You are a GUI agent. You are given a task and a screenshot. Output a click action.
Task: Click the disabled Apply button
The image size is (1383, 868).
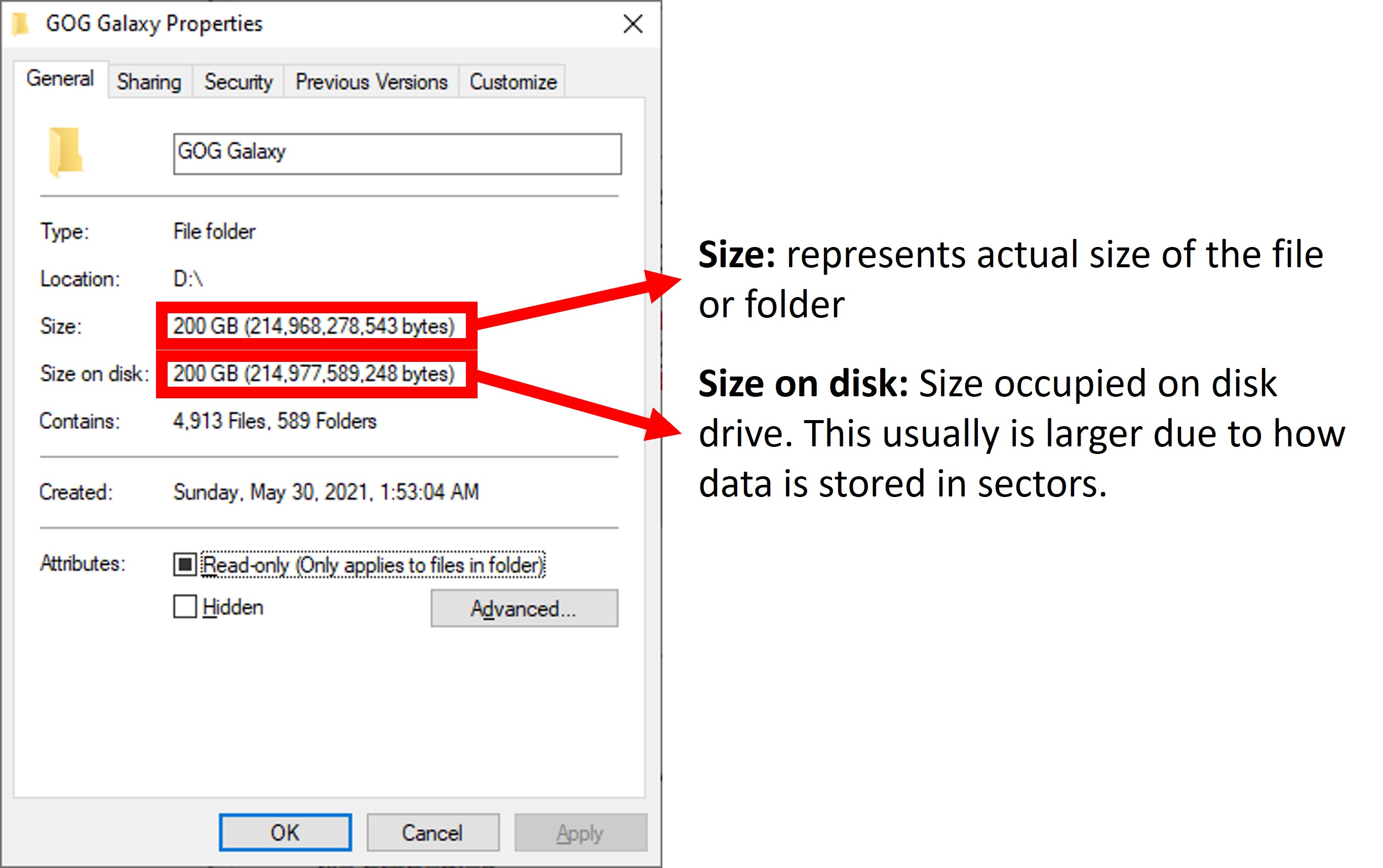[580, 832]
